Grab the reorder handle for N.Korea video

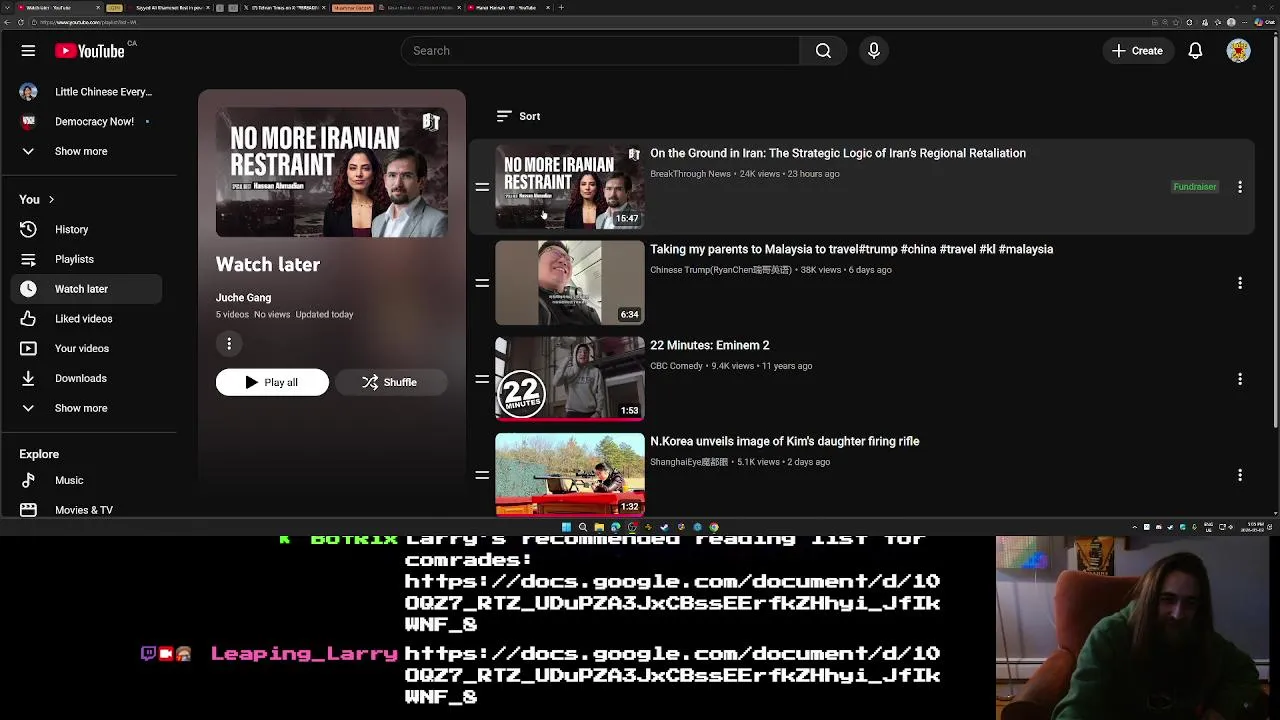pos(482,475)
